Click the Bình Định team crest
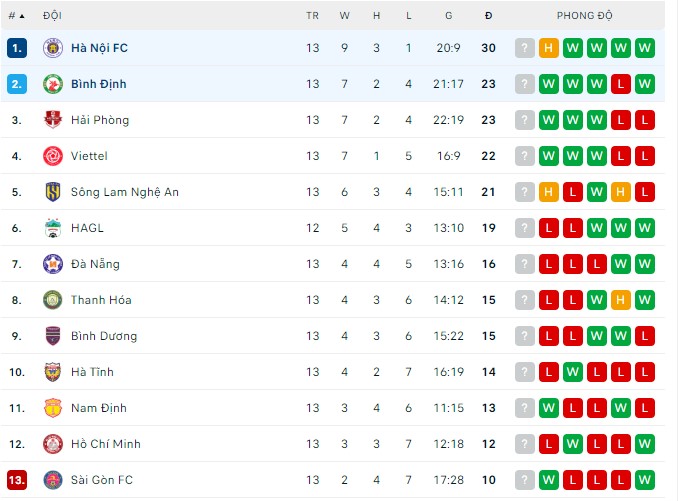 tap(52, 84)
